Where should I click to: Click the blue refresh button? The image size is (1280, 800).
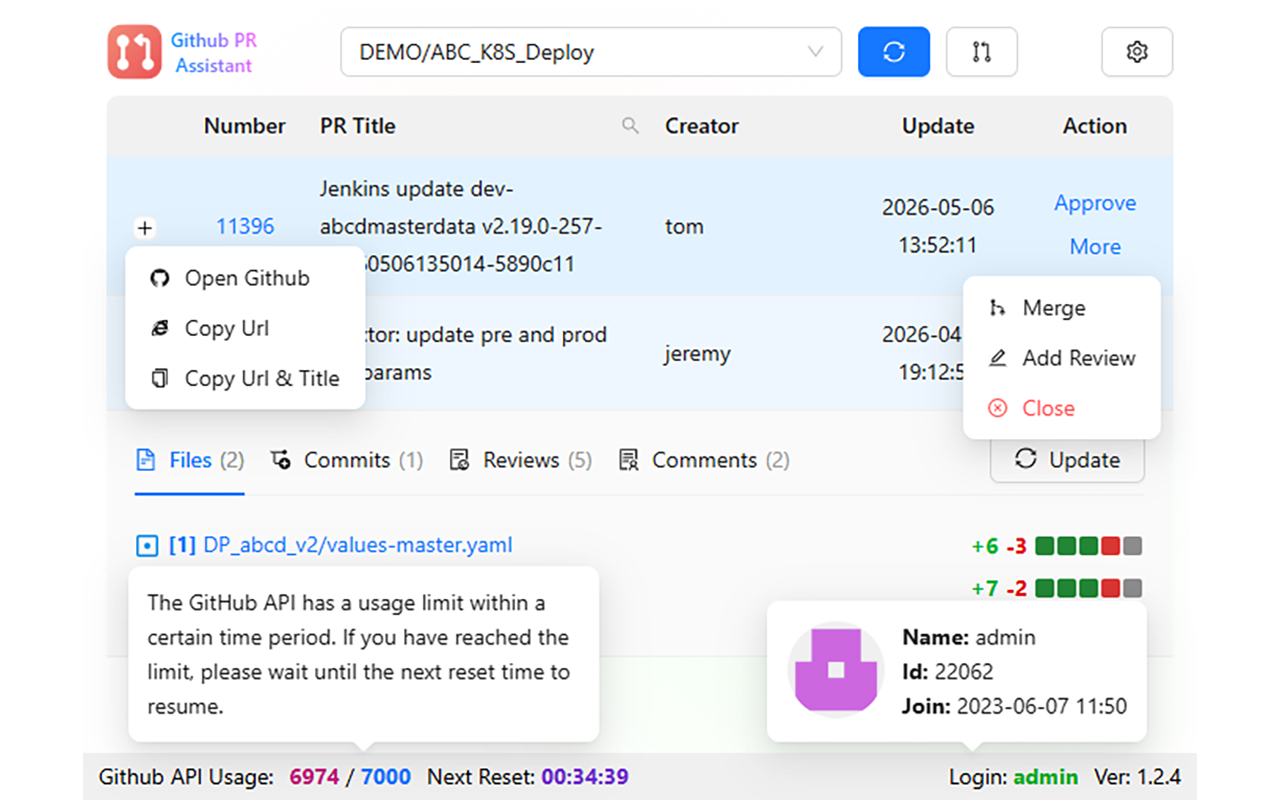point(894,52)
